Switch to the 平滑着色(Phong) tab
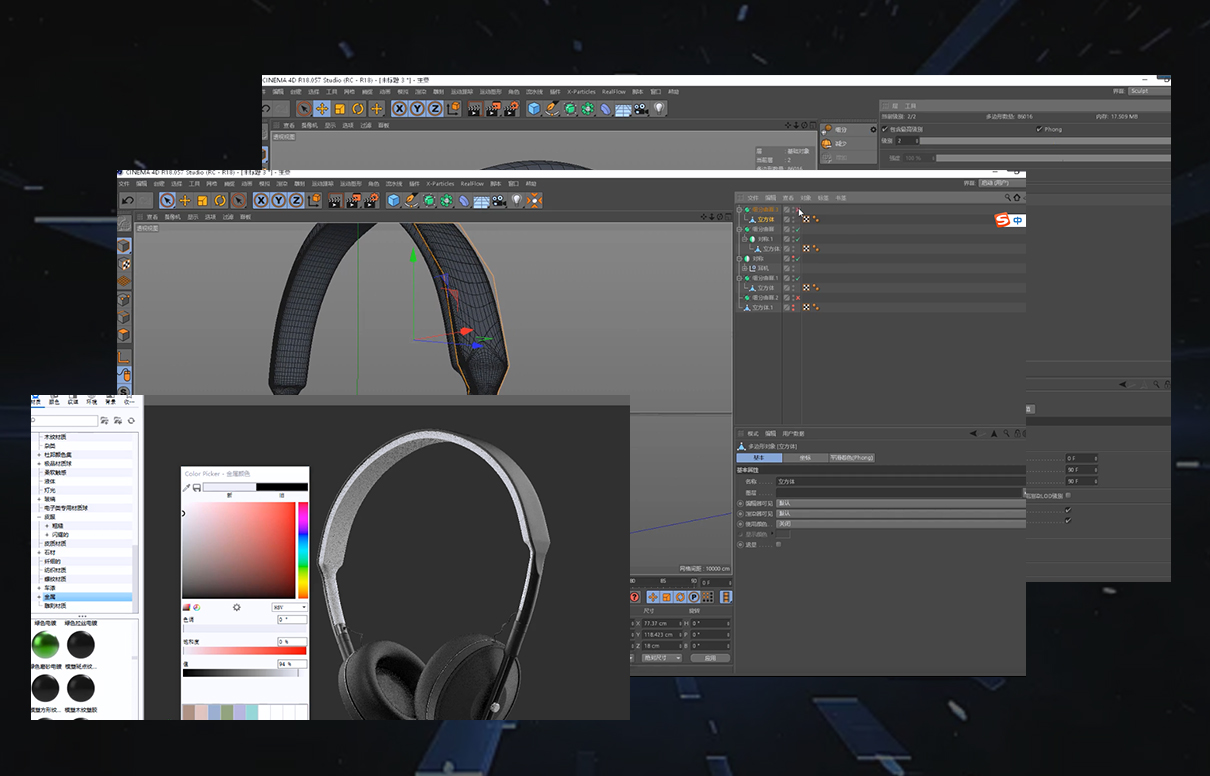 pyautogui.click(x=851, y=458)
